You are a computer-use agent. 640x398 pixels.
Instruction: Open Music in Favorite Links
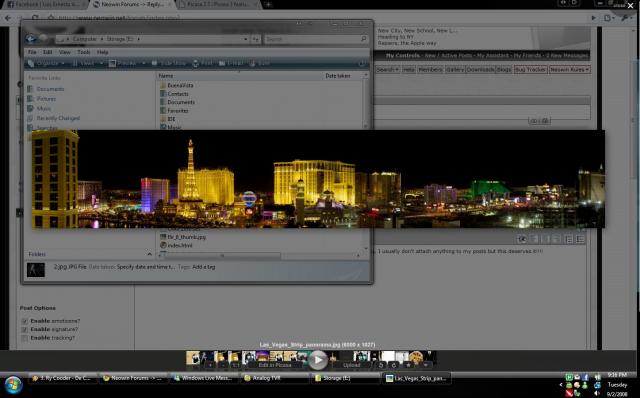39,109
